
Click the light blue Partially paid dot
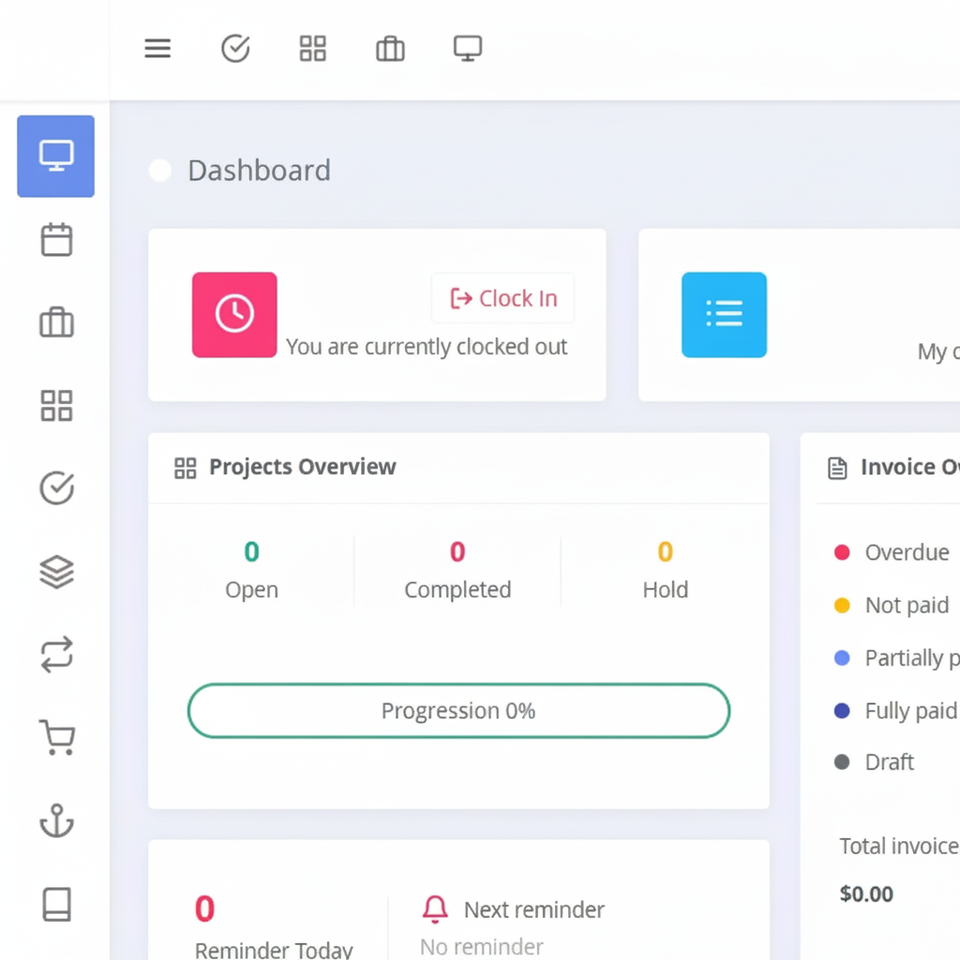842,658
